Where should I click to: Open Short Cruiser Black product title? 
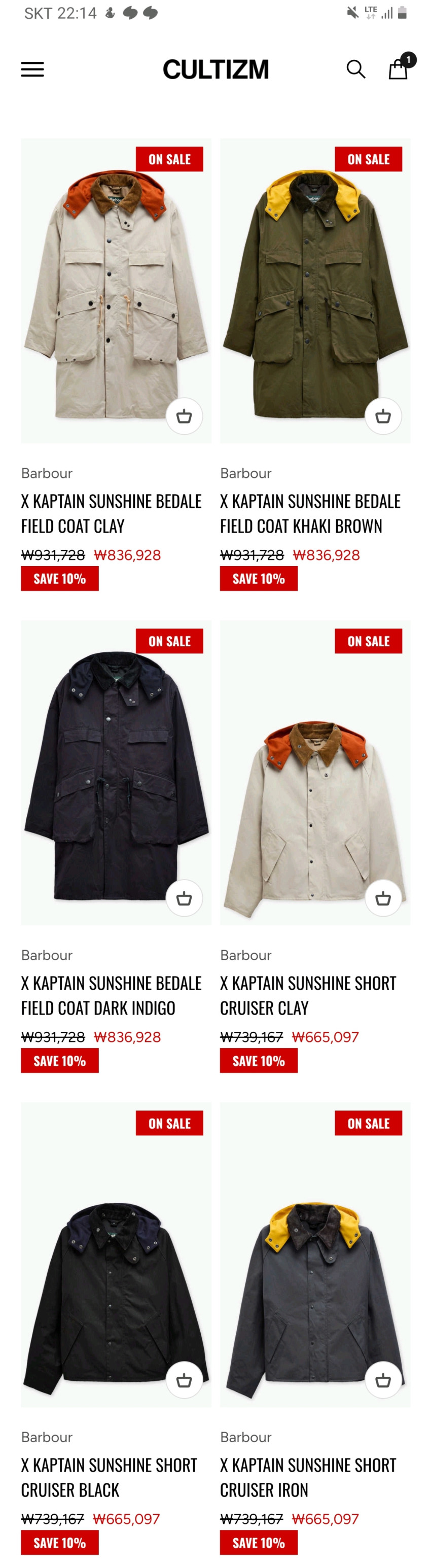coord(109,1477)
